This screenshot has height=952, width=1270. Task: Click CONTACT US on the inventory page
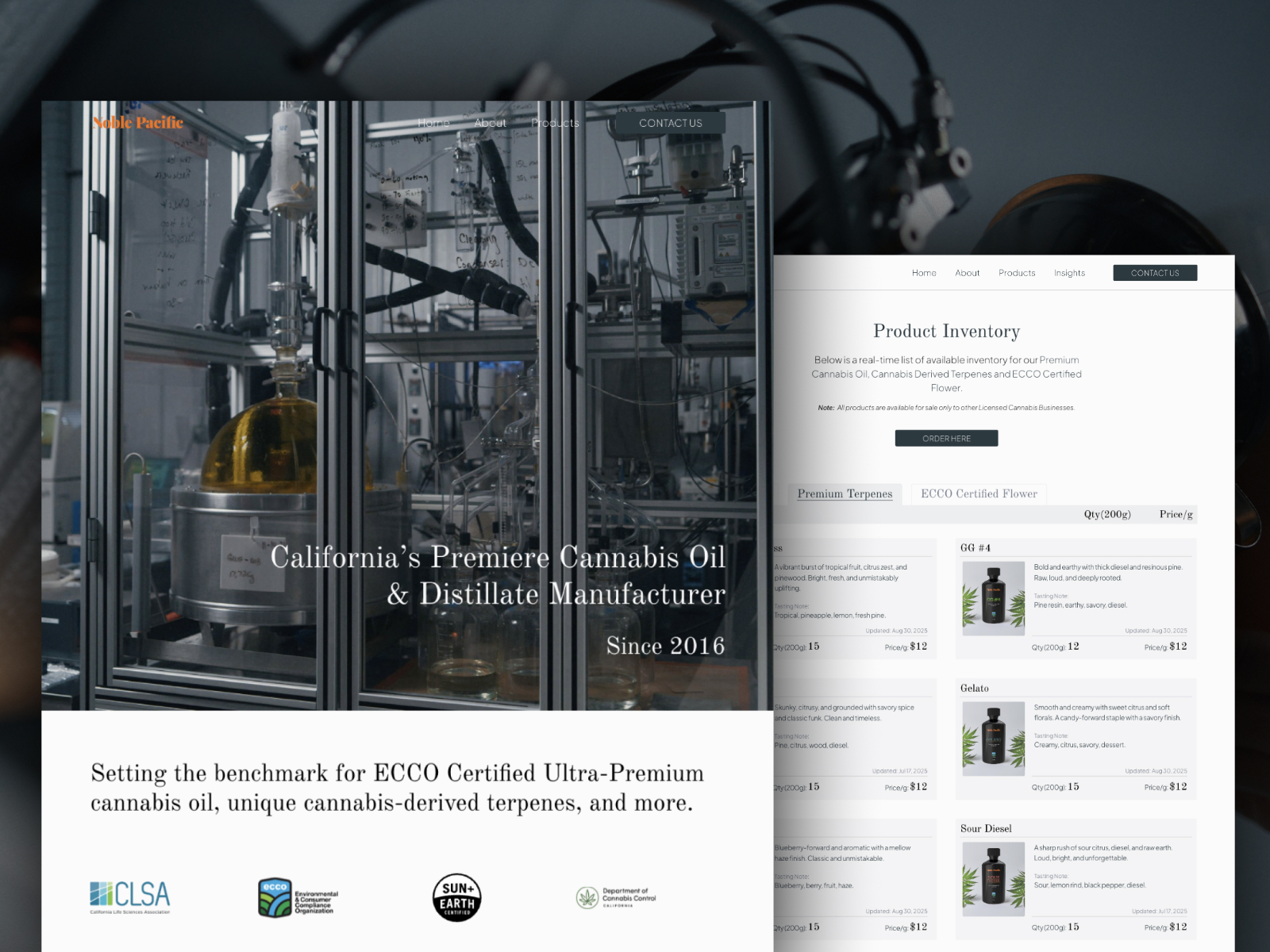click(1155, 273)
